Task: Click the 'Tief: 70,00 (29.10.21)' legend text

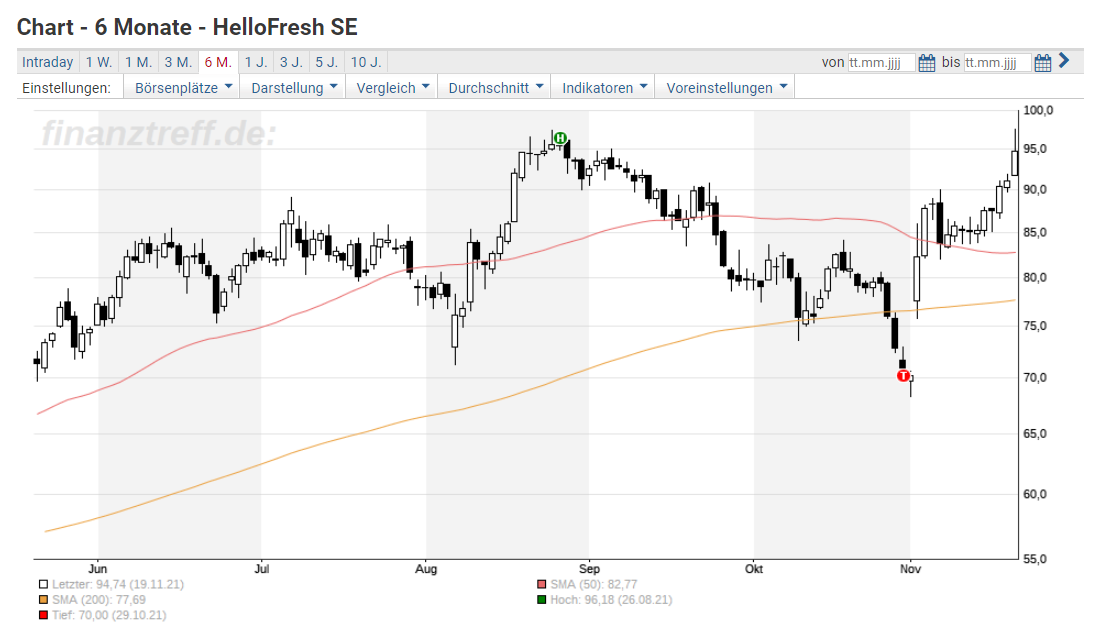Action: pos(109,615)
